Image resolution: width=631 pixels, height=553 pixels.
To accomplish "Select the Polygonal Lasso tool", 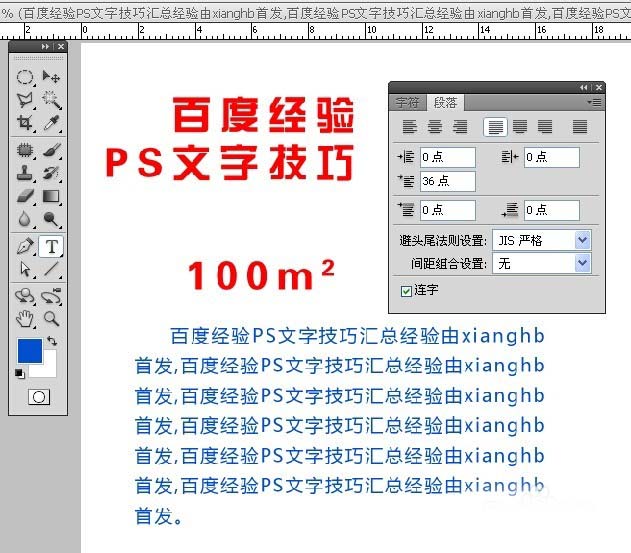I will 25,99.
